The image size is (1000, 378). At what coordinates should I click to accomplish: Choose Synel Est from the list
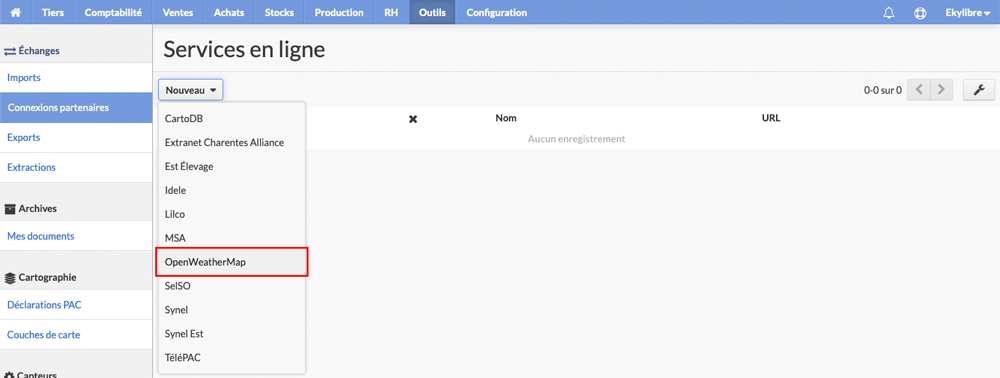[x=232, y=333]
